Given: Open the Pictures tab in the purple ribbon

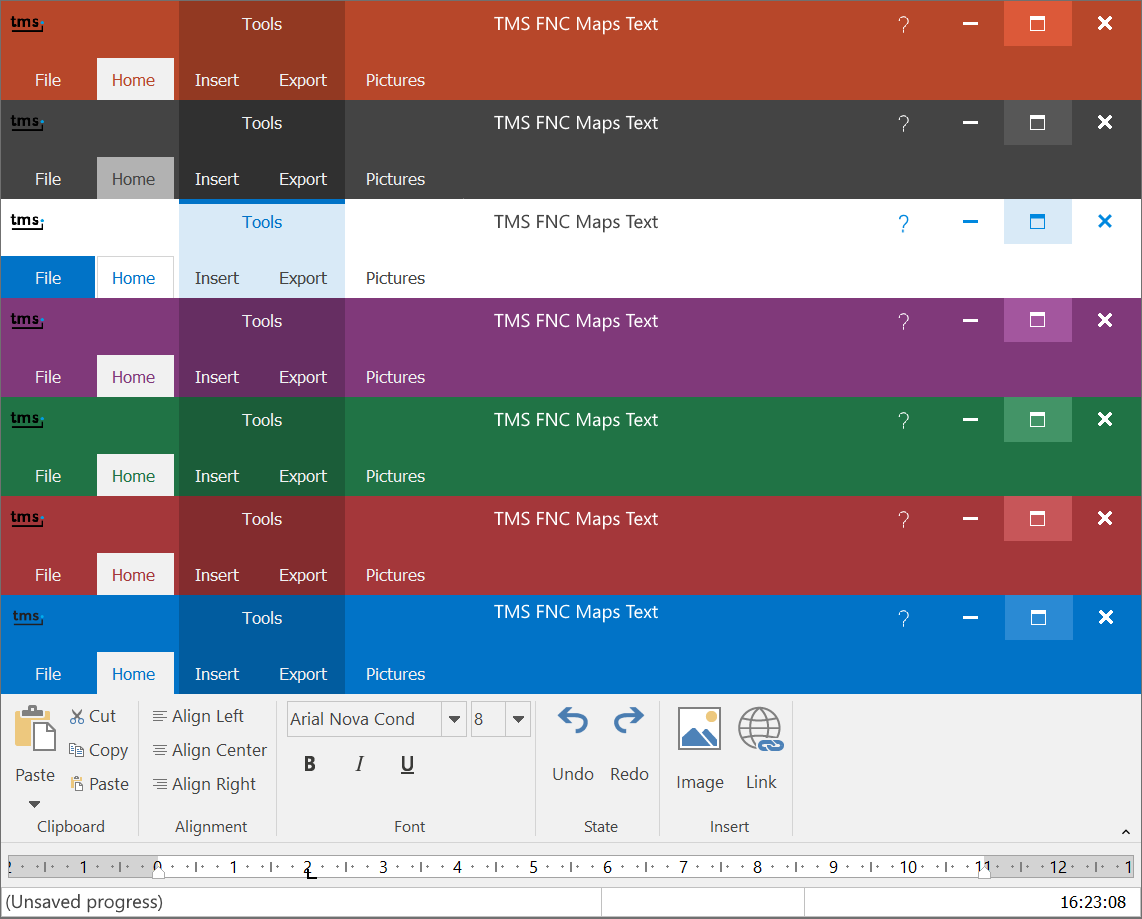Looking at the screenshot, I should click(395, 377).
